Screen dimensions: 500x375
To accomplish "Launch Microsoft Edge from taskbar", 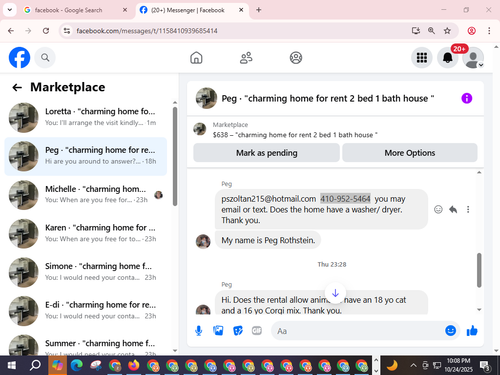I will coord(77,366).
